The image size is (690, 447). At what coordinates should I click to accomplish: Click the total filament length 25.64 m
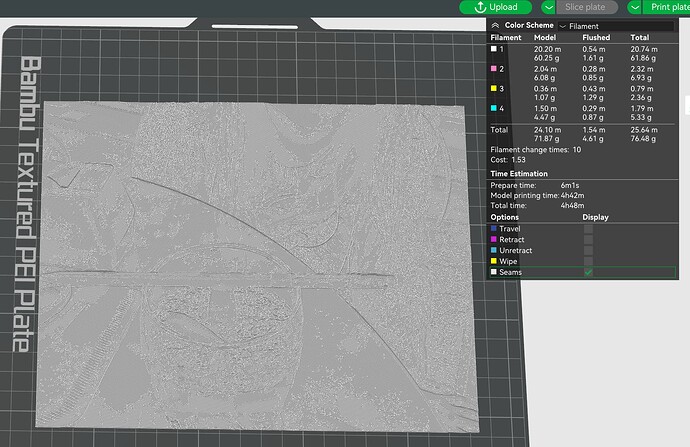pyautogui.click(x=644, y=130)
